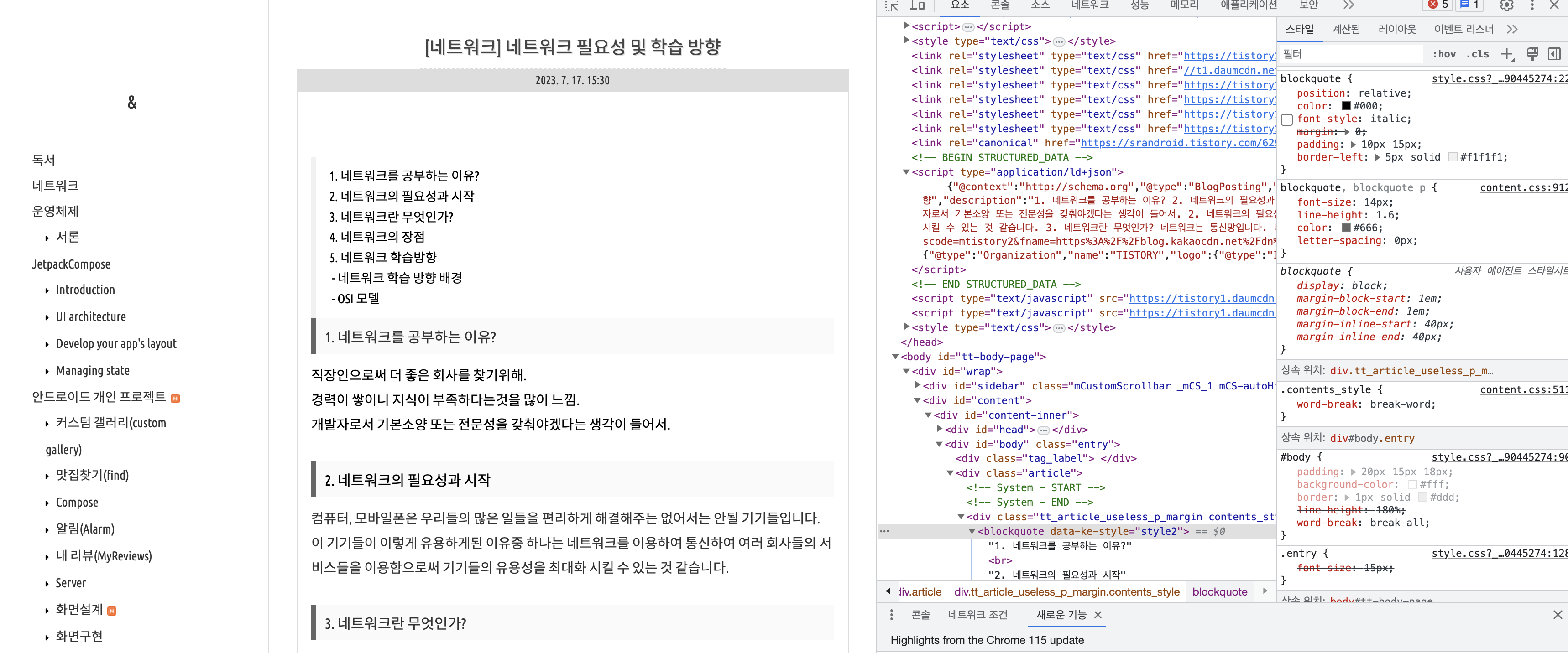The image size is (1568, 653).
Task: Toggle the rendering emulation paintbrush icon
Action: pos(1532,54)
